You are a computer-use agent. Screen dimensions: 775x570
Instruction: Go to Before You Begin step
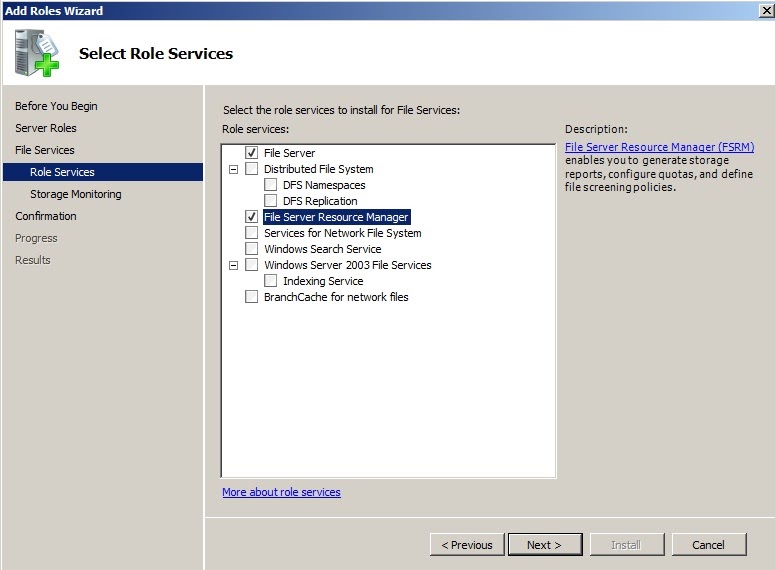pyautogui.click(x=56, y=106)
